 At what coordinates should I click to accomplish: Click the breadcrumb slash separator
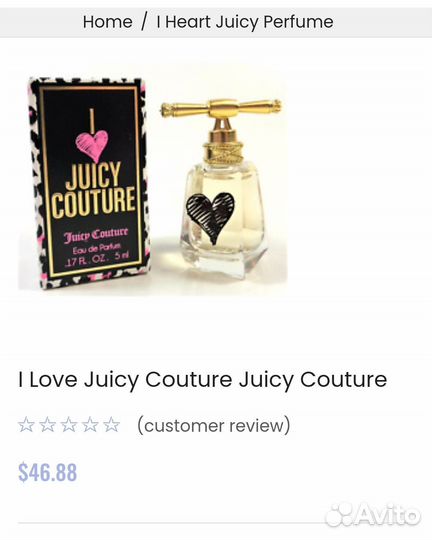144,21
